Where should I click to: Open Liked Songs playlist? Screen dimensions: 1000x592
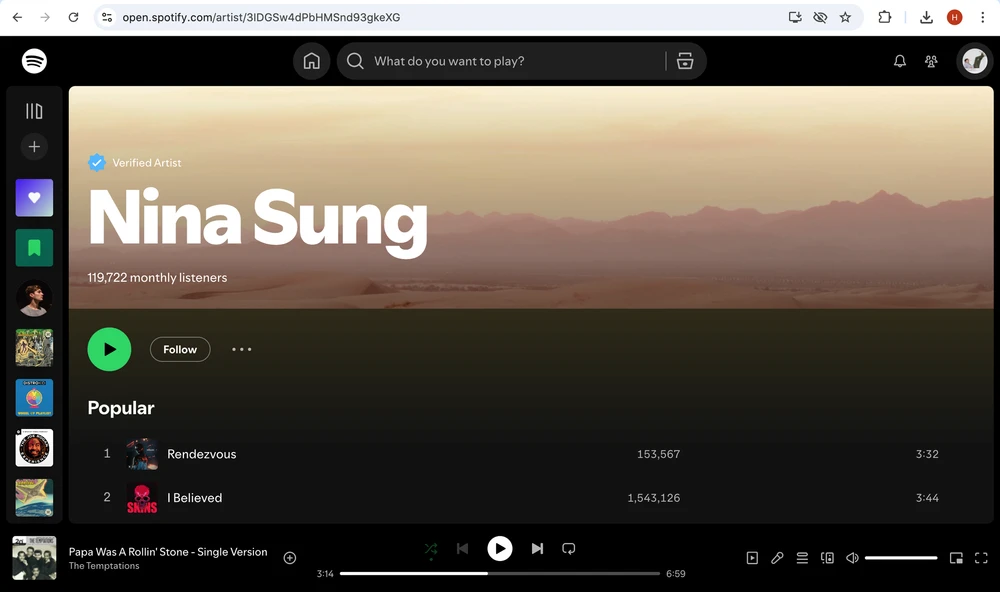click(x=34, y=198)
